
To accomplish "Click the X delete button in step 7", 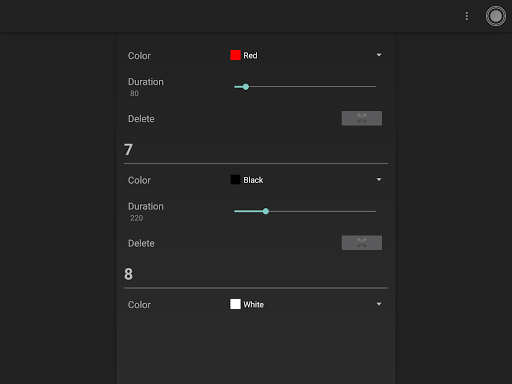I will (362, 243).
